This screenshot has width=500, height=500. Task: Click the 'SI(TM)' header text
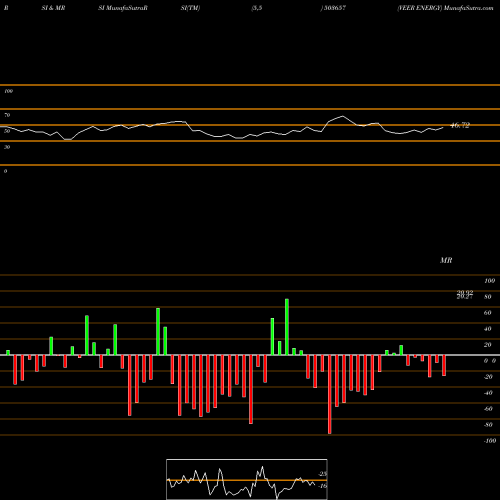click(x=190, y=8)
